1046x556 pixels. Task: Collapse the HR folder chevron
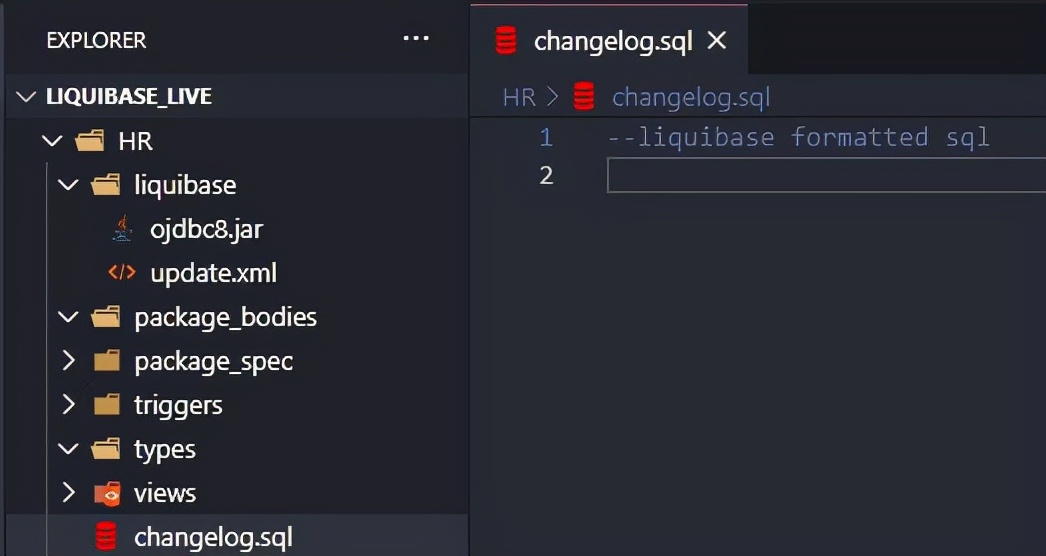point(52,141)
